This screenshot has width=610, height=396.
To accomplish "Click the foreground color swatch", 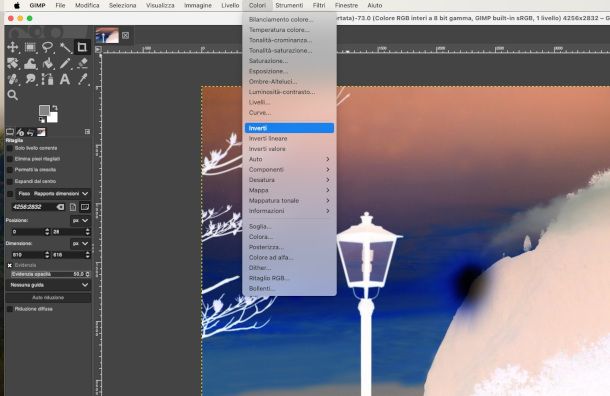I will tap(44, 110).
